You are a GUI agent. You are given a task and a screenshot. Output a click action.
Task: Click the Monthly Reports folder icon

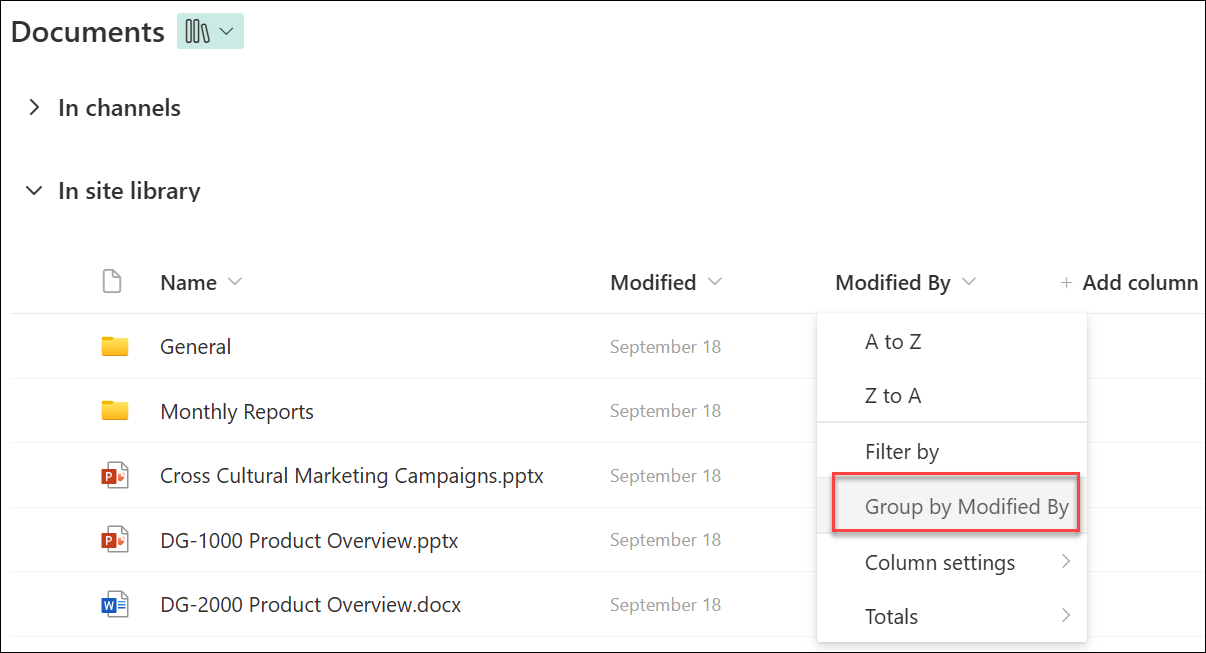coord(114,410)
